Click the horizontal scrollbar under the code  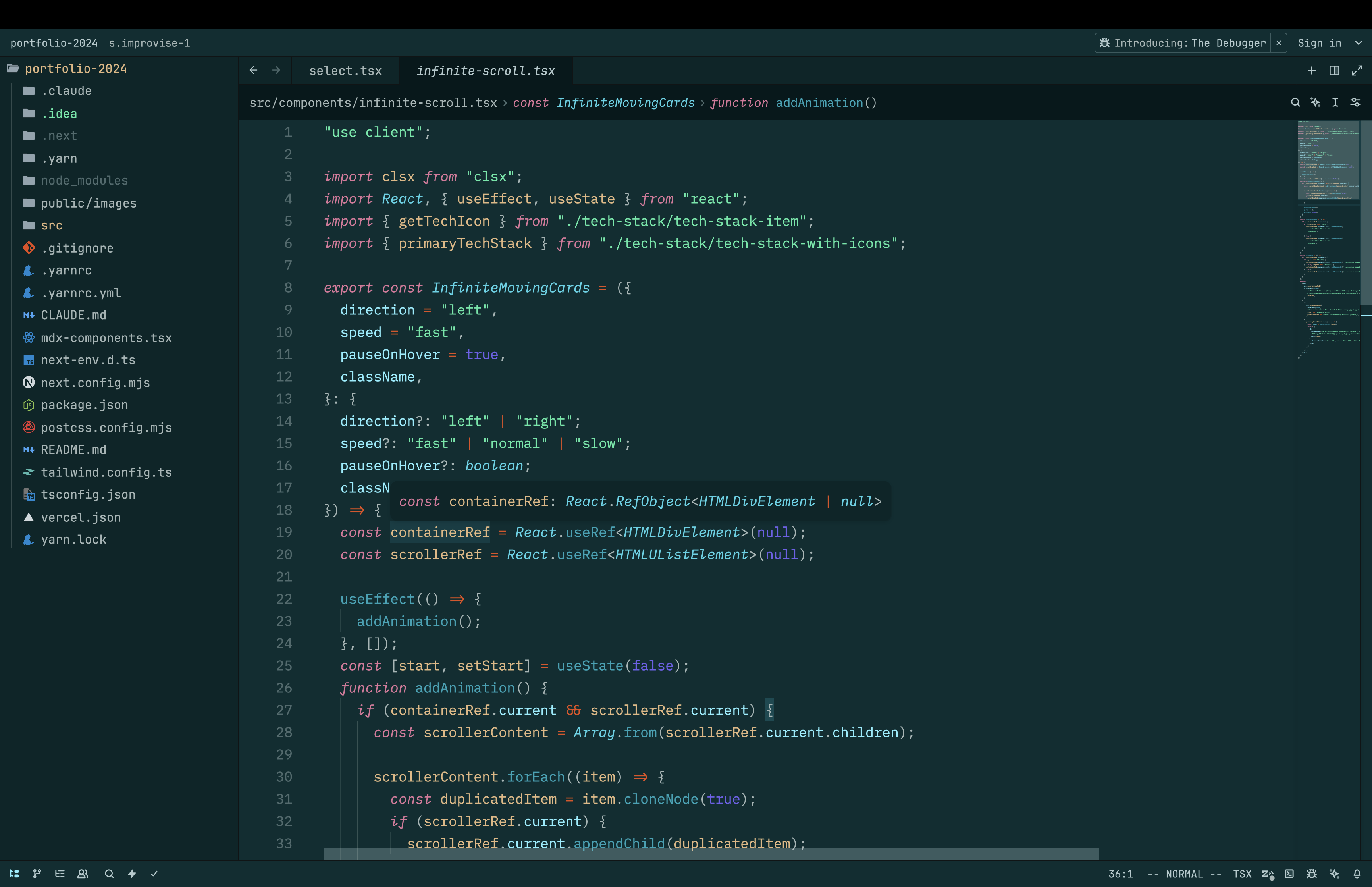click(x=711, y=854)
